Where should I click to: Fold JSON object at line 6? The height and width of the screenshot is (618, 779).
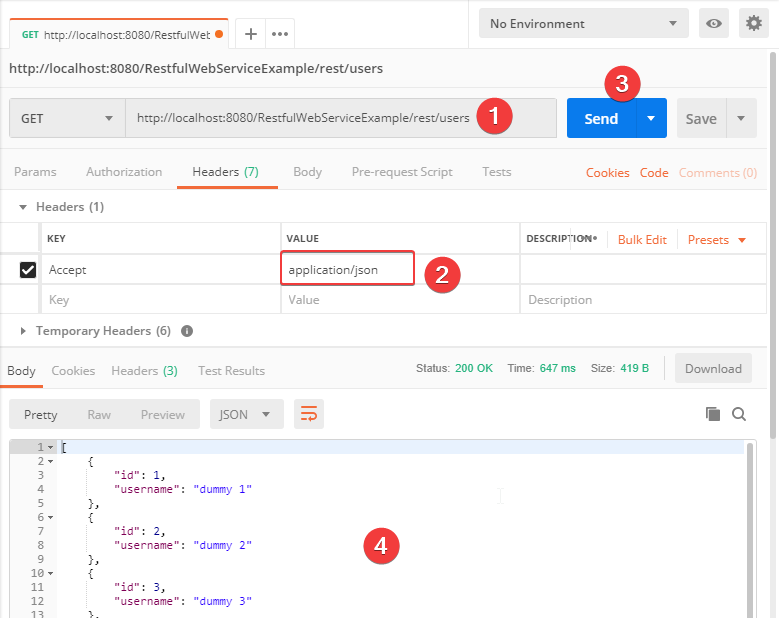tap(50, 517)
